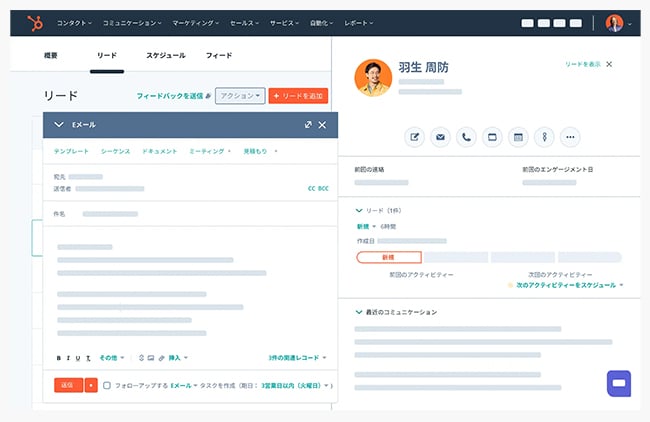This screenshot has width=650, height=422.
Task: Click the icon right of the calendar icon
Action: pyautogui.click(x=544, y=137)
